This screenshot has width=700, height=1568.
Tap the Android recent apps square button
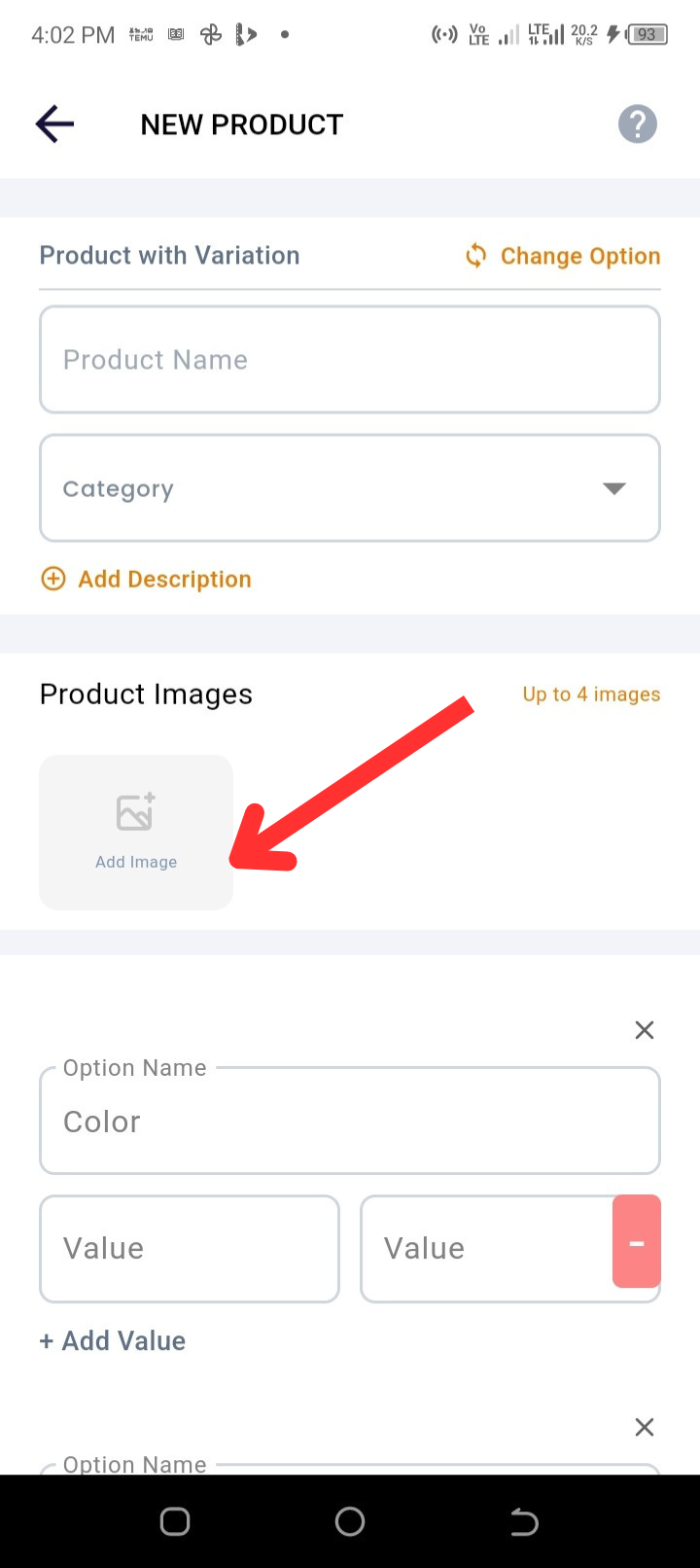tap(175, 1521)
